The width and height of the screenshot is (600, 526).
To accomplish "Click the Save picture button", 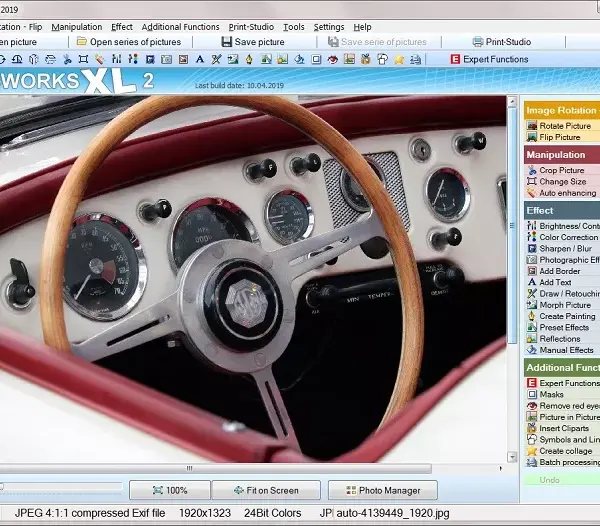I will point(253,42).
